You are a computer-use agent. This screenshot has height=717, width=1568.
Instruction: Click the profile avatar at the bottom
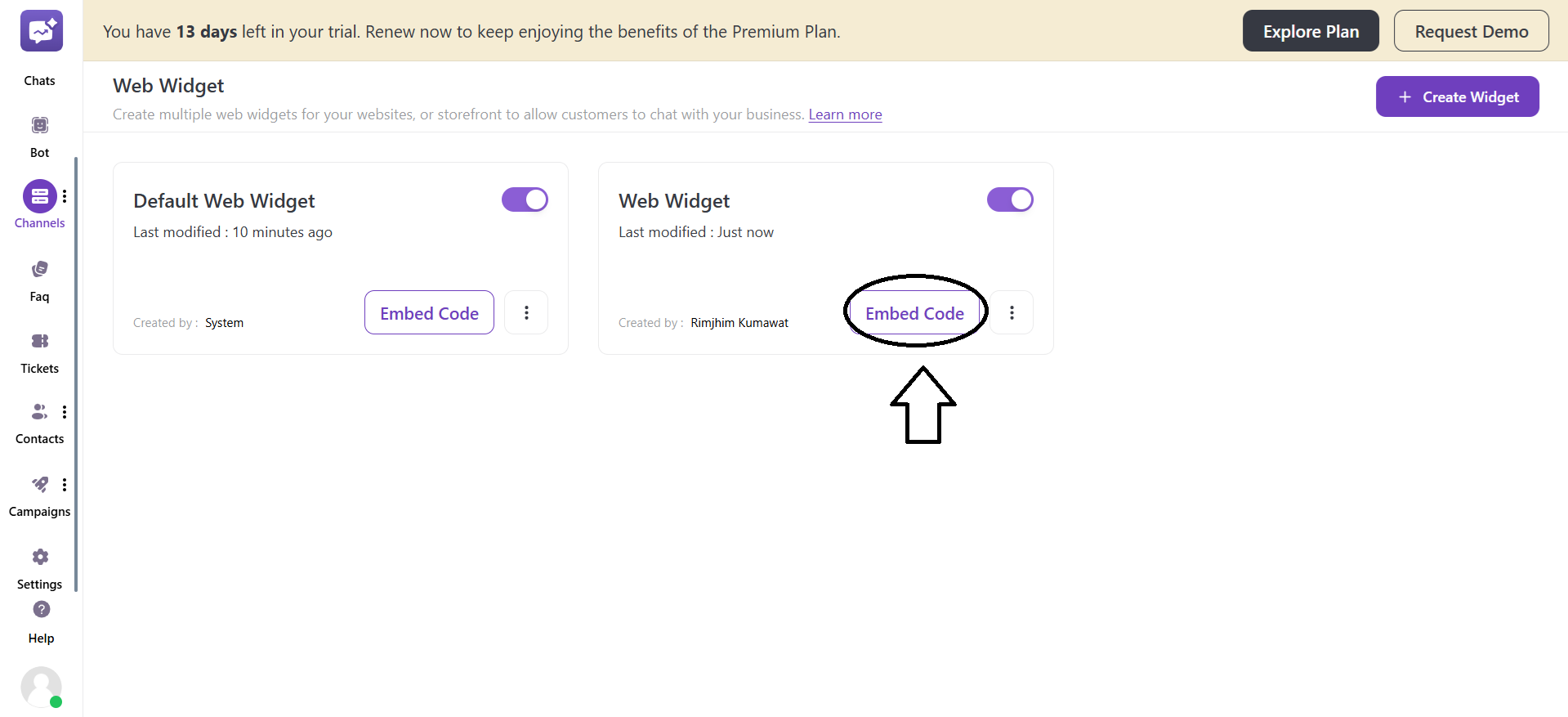[x=42, y=688]
